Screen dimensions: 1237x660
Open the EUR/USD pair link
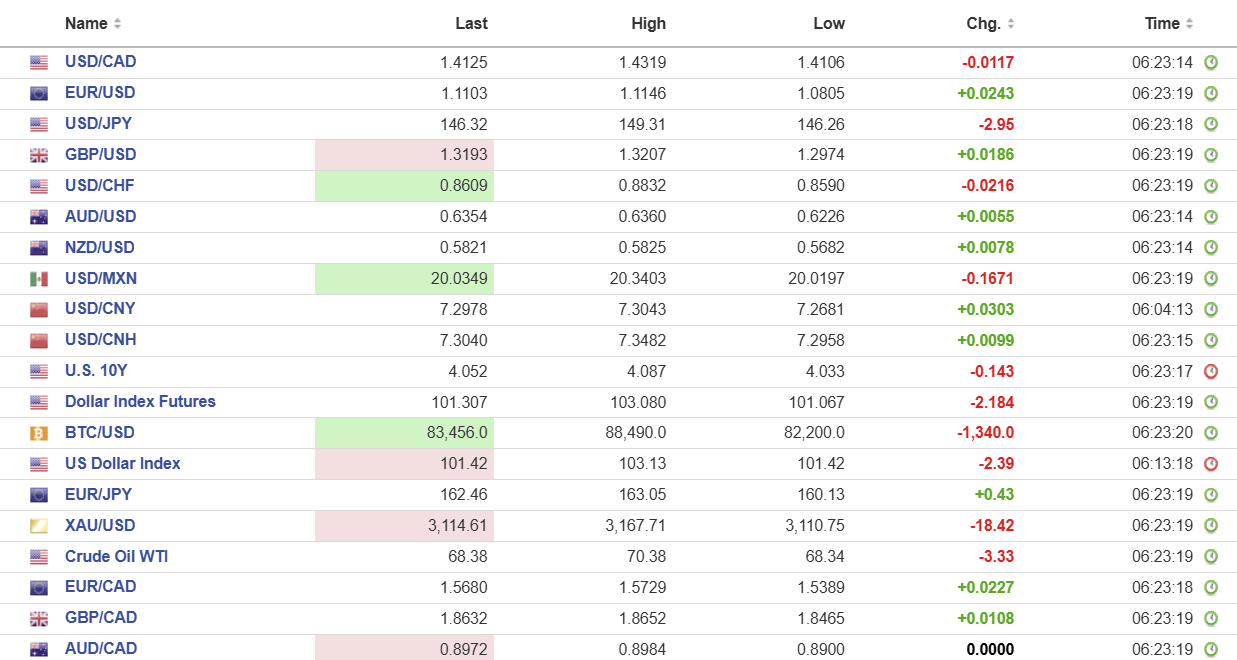tap(100, 93)
